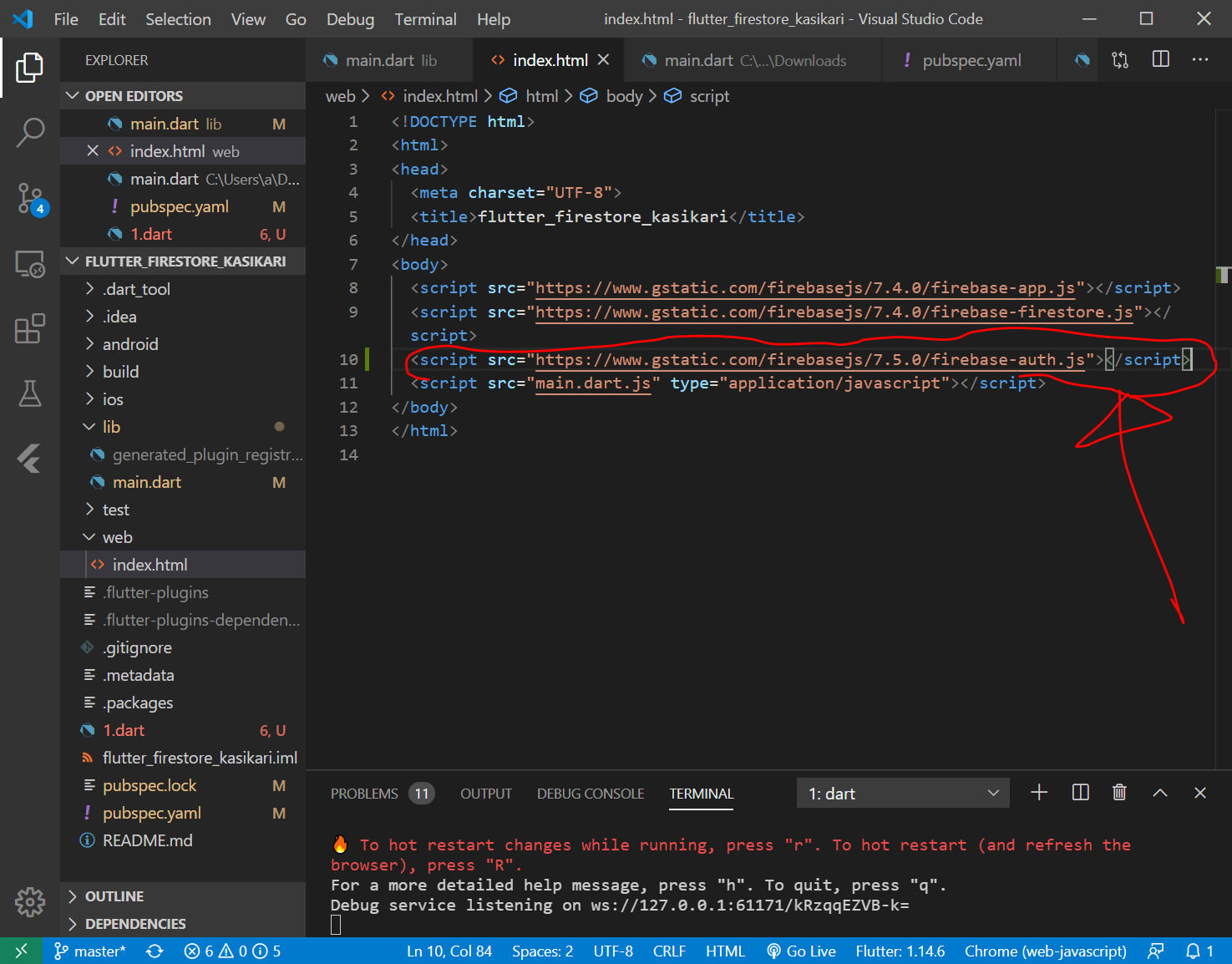
Task: Synchronize changes from status bar
Action: tap(155, 951)
